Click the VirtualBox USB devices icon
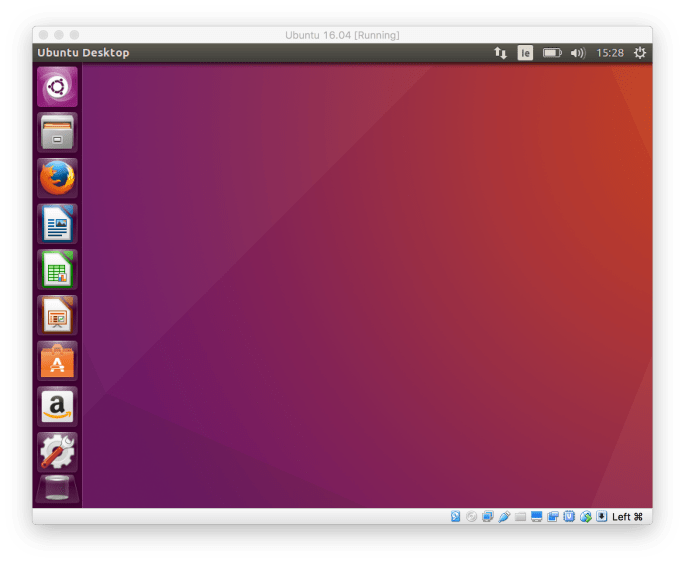Screen dimensions: 685x563 click(504, 517)
